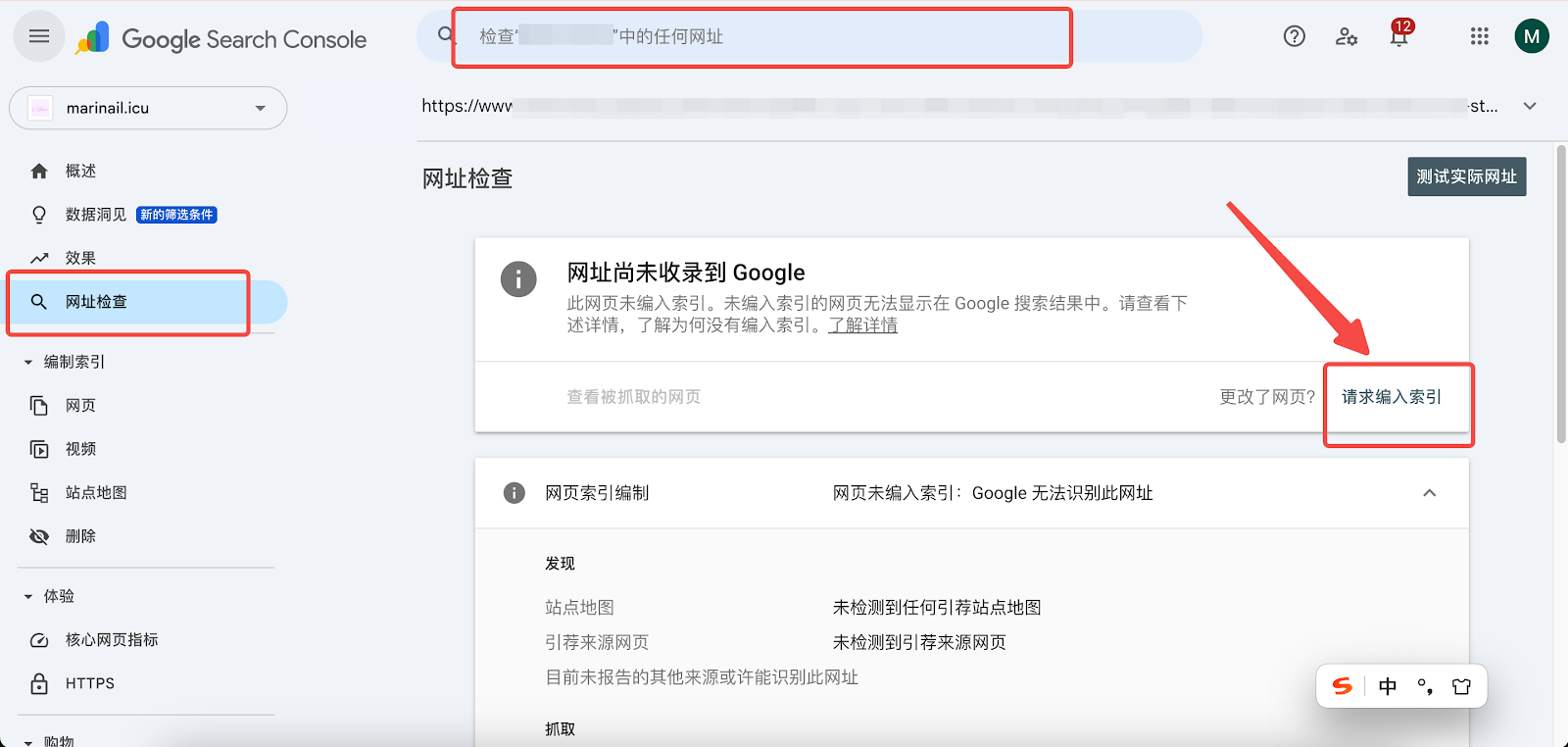Click the sitemap tree icon
Image resolution: width=1568 pixels, height=747 pixels.
tap(39, 492)
